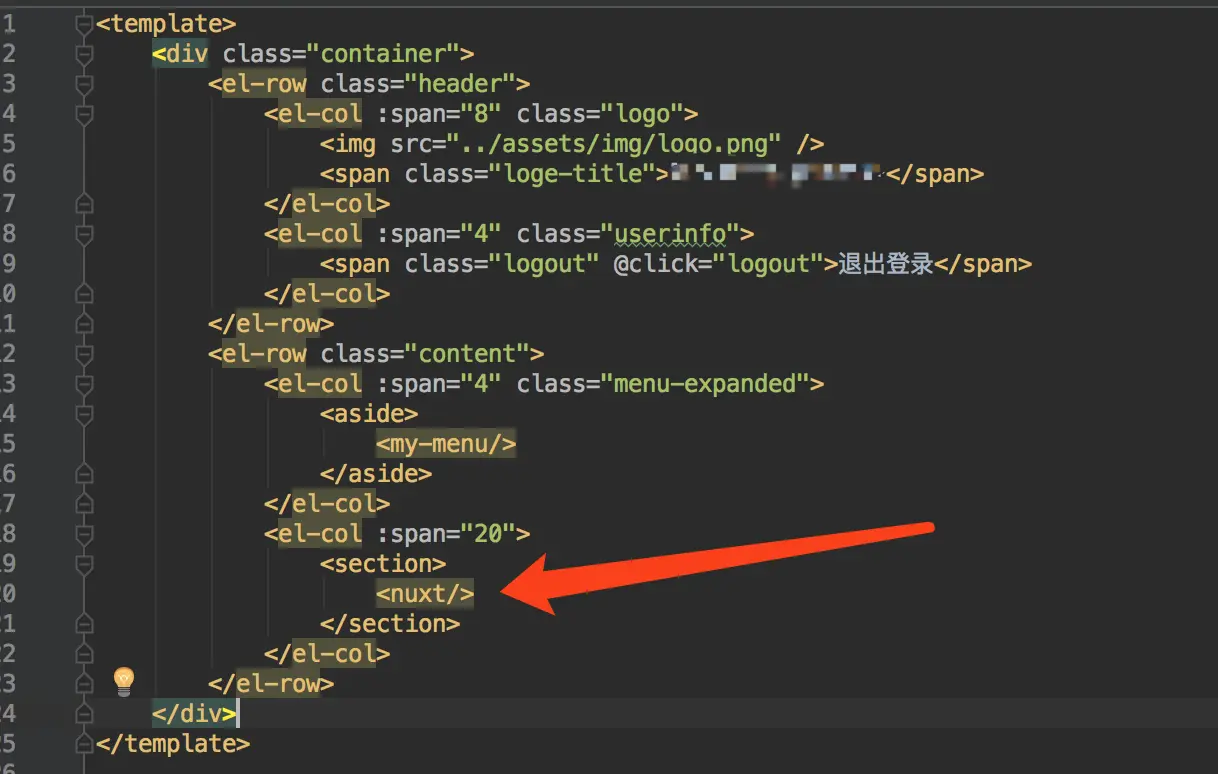Screen dimensions: 1218x774
Task: Collapse the opening <template> fold marker
Action: [84, 25]
